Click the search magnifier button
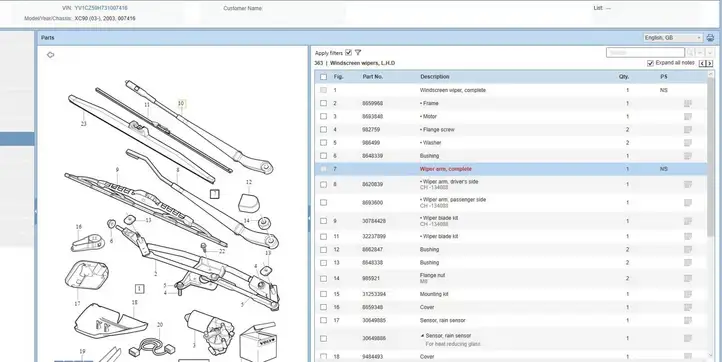This screenshot has height=362, width=722. (x=690, y=53)
